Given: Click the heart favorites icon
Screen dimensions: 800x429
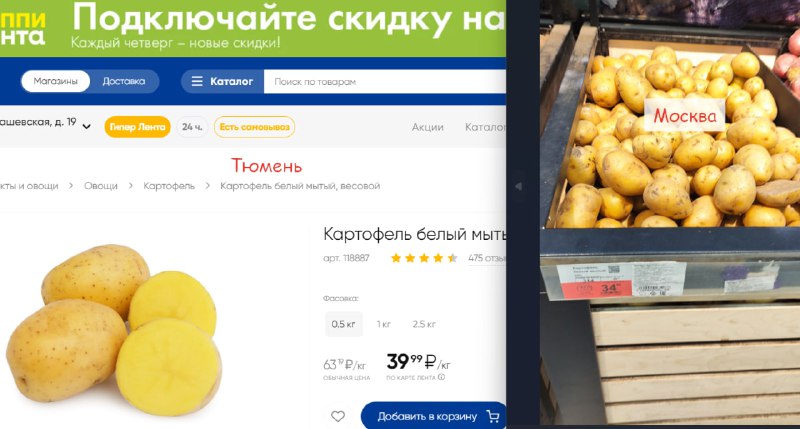Looking at the screenshot, I should pos(338,416).
